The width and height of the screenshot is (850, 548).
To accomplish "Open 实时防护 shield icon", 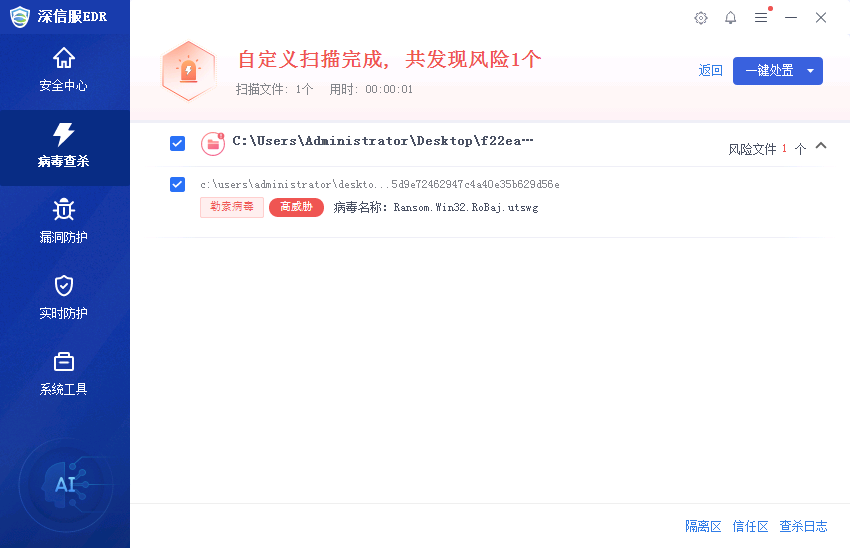I will click(x=63, y=286).
